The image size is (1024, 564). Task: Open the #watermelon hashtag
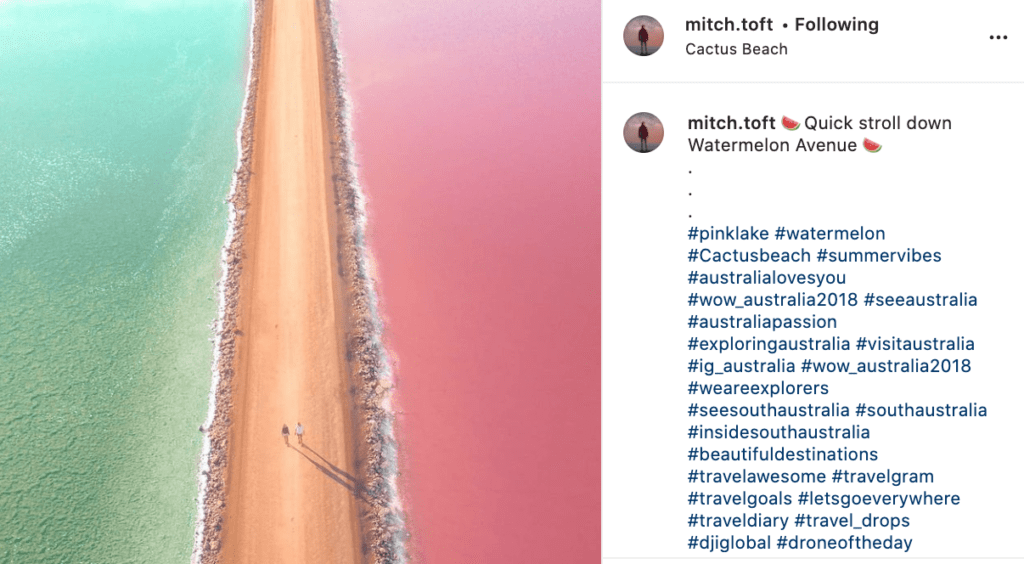pyautogui.click(x=830, y=234)
